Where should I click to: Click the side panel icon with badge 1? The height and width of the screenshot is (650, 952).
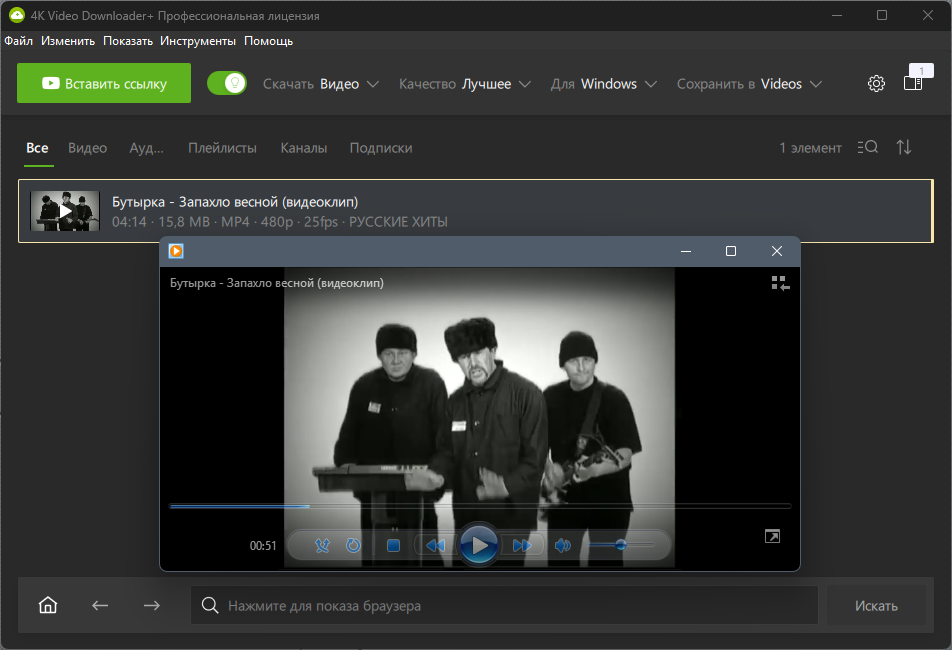click(914, 81)
